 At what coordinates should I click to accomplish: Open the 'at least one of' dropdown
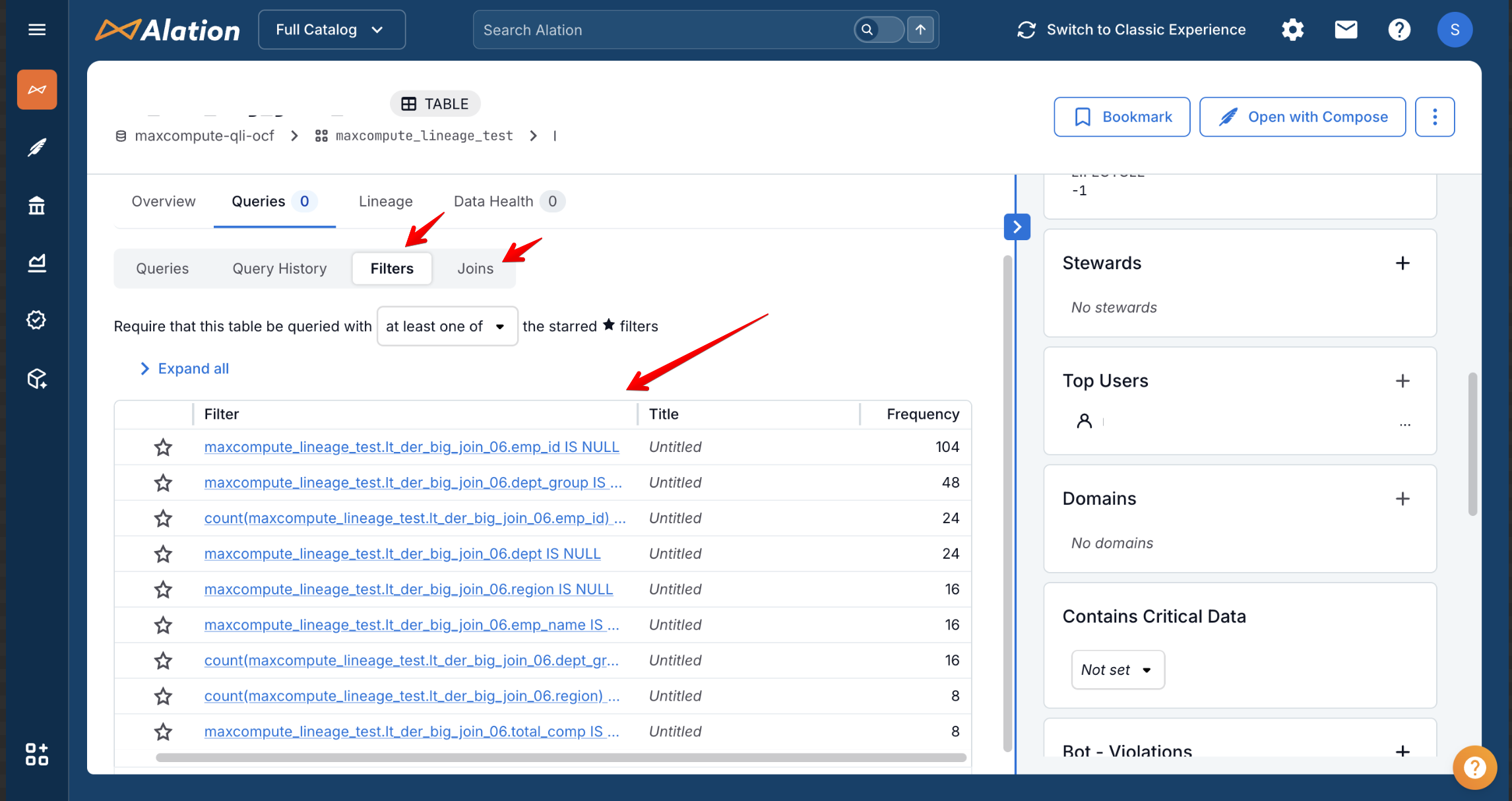point(447,326)
